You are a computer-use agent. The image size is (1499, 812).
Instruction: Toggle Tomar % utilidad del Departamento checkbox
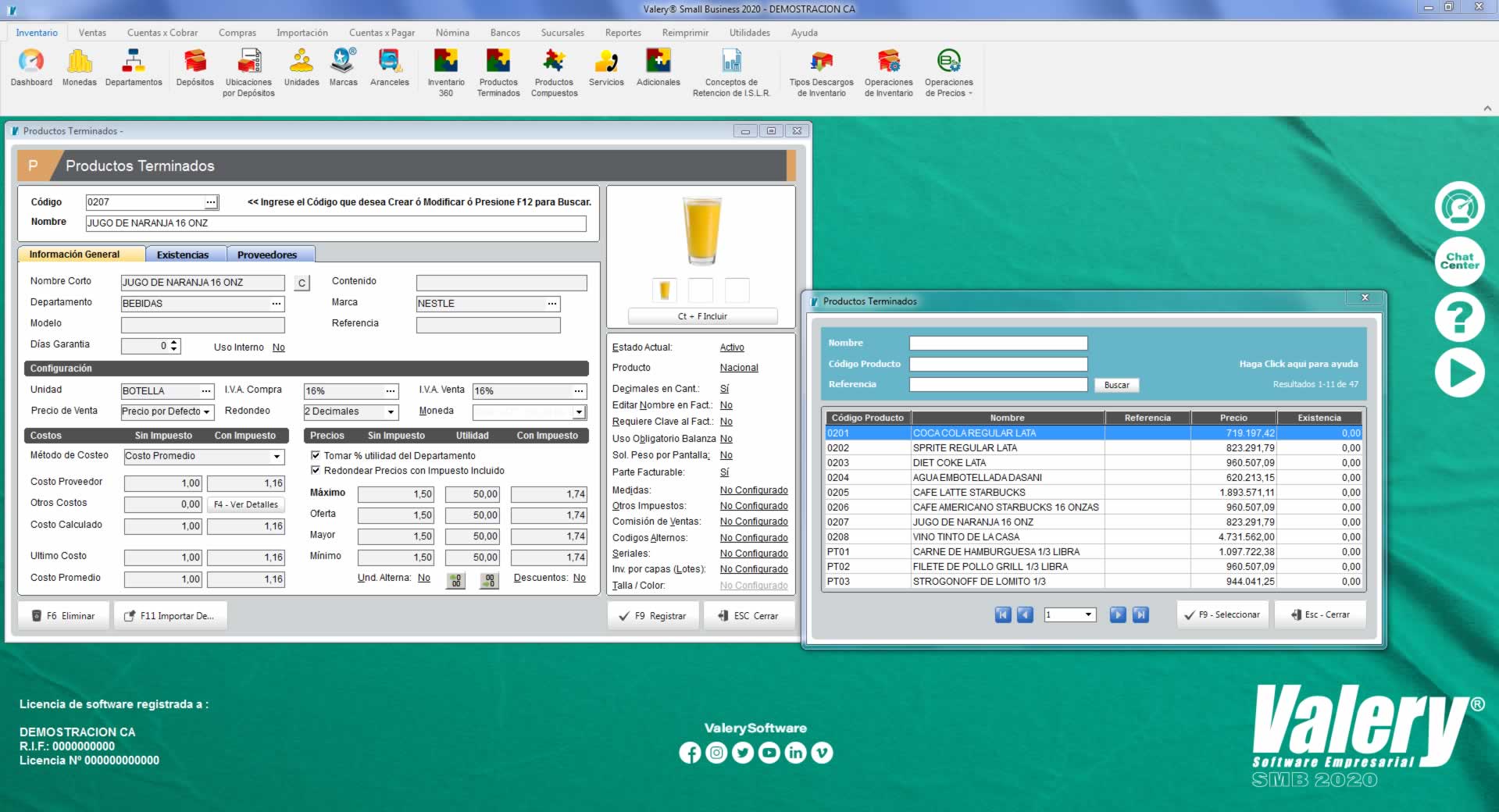point(316,455)
